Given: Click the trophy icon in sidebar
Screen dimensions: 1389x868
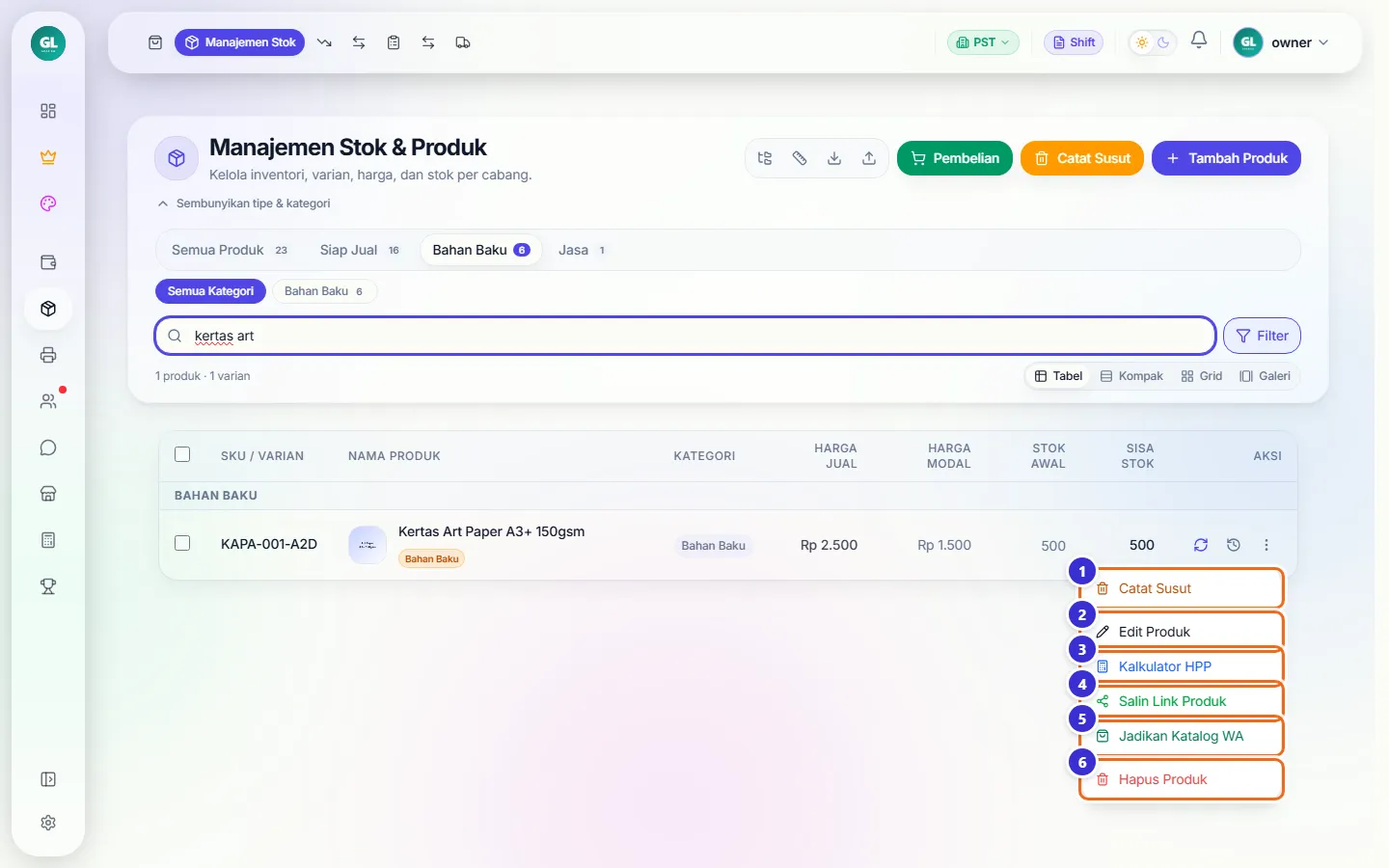Looking at the screenshot, I should [48, 586].
